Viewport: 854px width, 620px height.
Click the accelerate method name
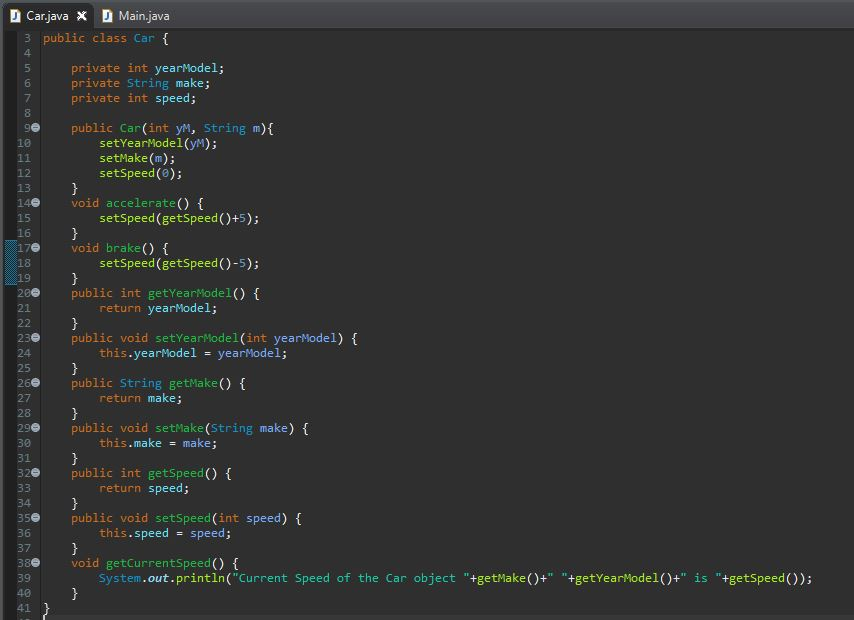tap(141, 203)
